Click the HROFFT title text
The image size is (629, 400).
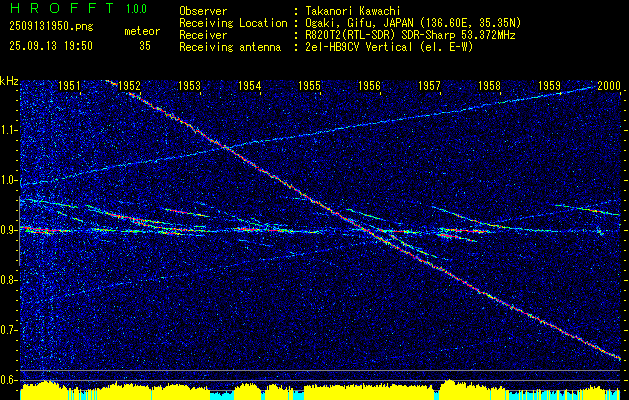coord(61,8)
